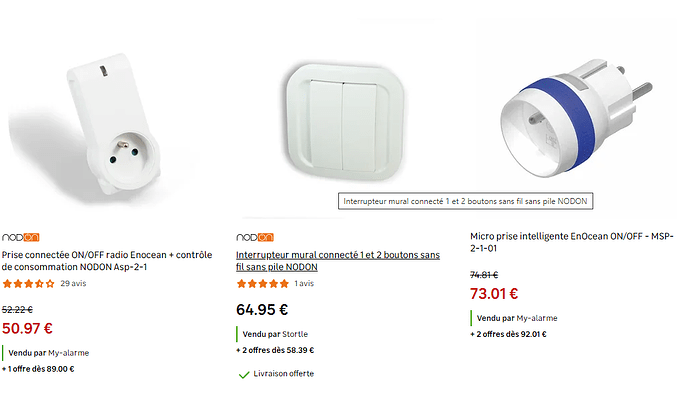Open Prise connectée ON/OFF radio Enocean title
The image size is (690, 397).
tap(107, 261)
